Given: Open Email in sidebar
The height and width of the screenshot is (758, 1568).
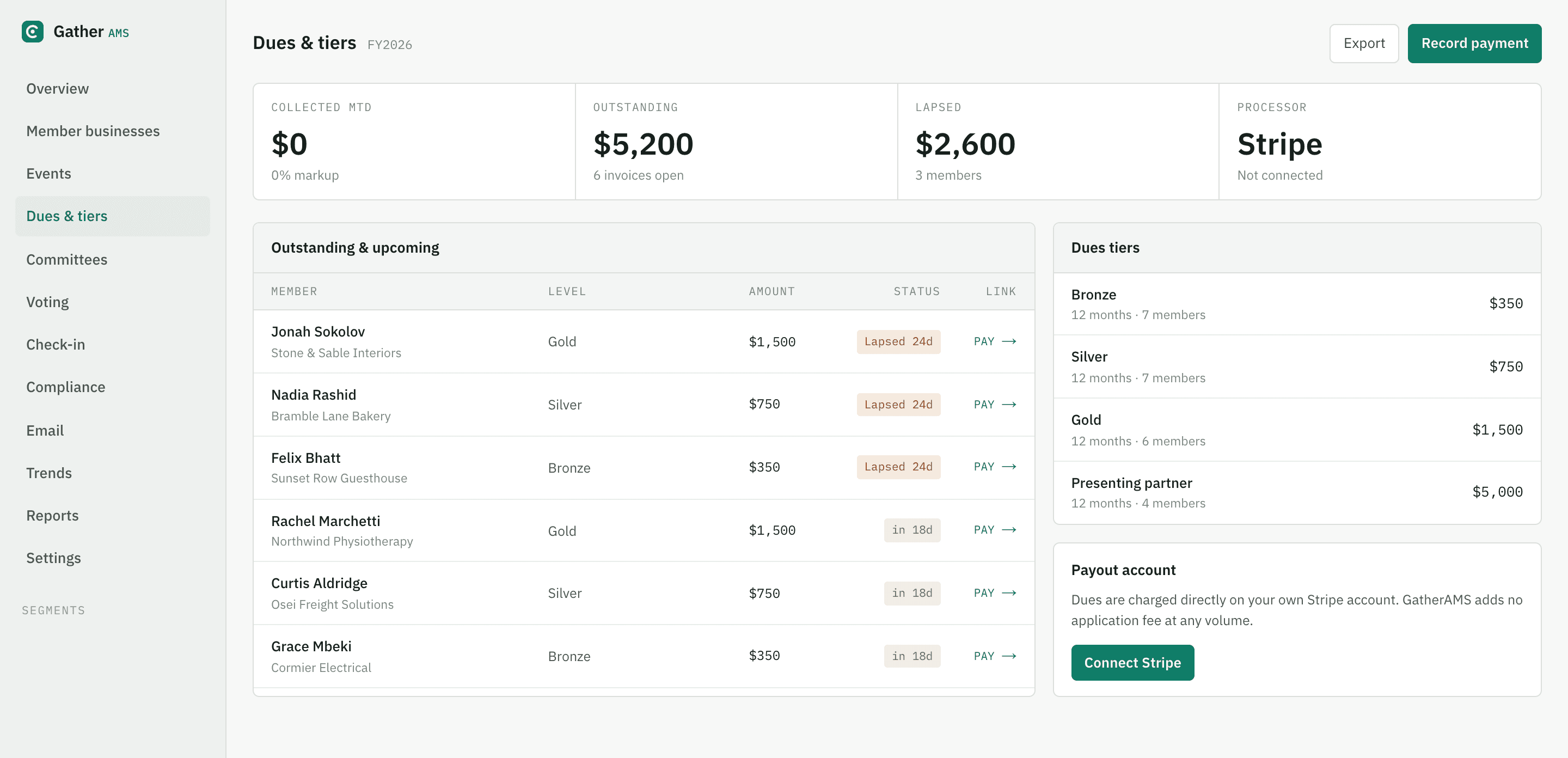Looking at the screenshot, I should click(x=112, y=431).
